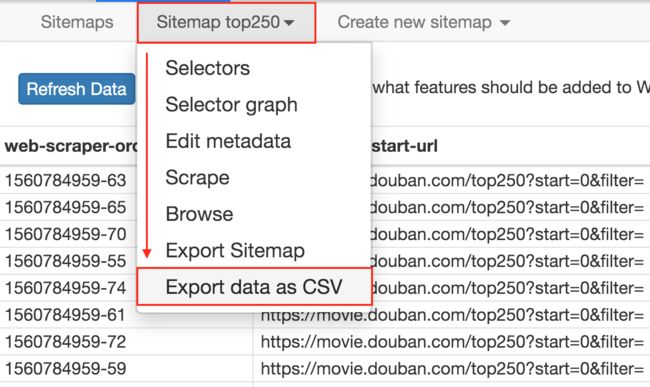Select Scrape from the dropdown menu
The width and height of the screenshot is (650, 387).
(x=197, y=178)
